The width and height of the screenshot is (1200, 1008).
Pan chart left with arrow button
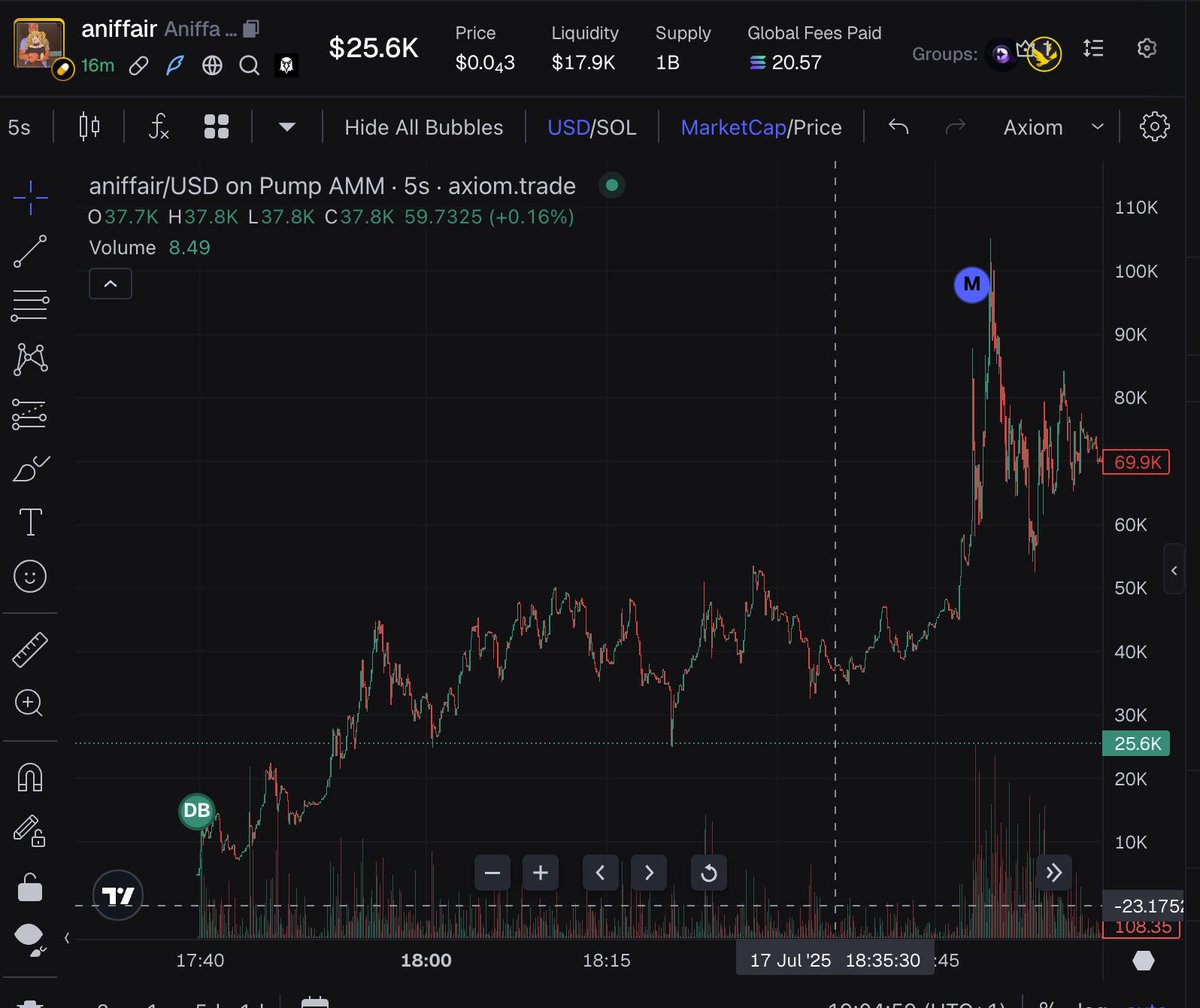tap(600, 873)
